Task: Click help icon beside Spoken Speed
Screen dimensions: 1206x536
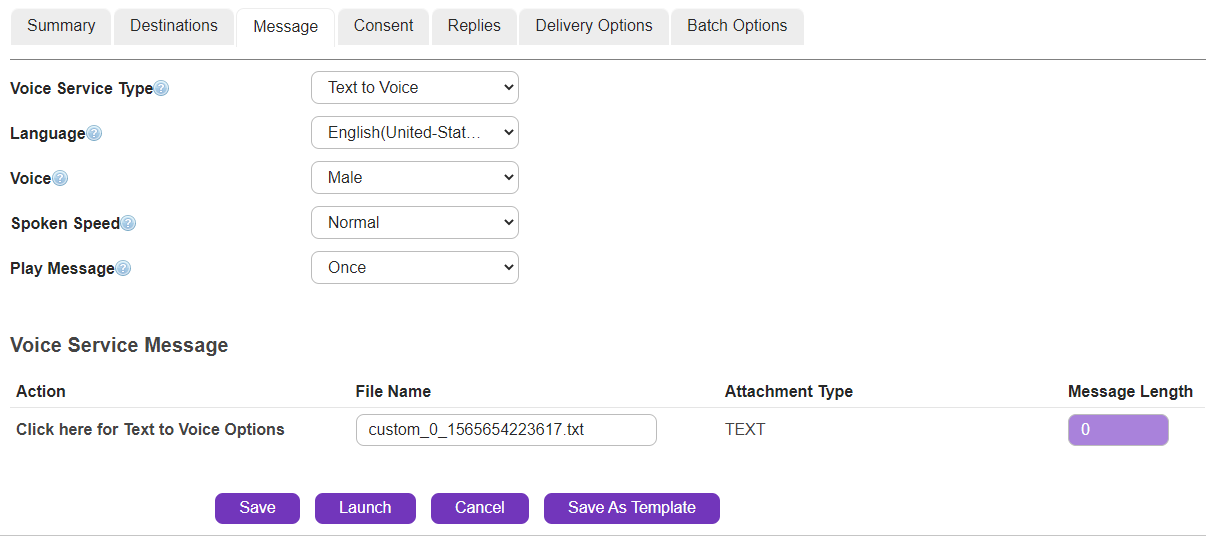Action: pyautogui.click(x=128, y=223)
